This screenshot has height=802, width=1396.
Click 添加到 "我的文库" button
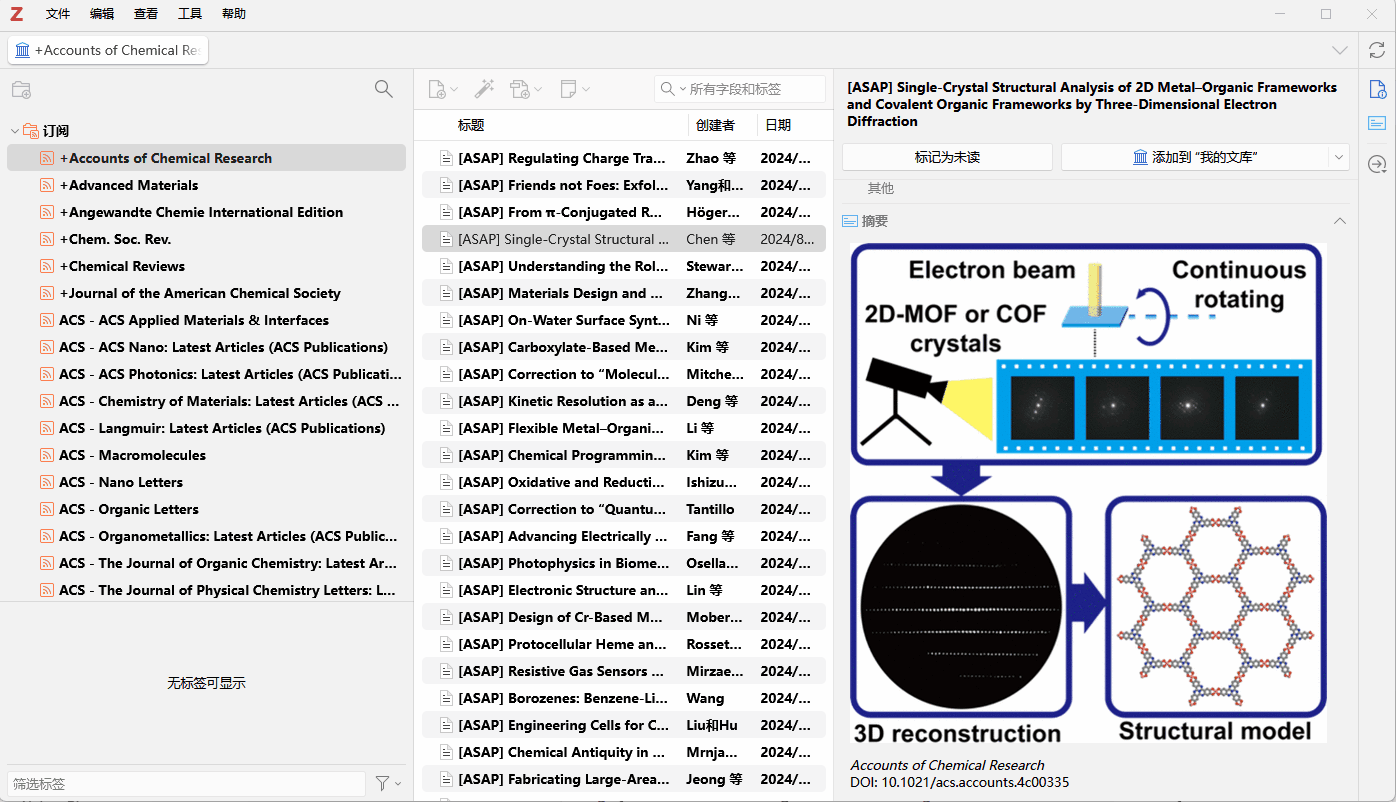1194,157
